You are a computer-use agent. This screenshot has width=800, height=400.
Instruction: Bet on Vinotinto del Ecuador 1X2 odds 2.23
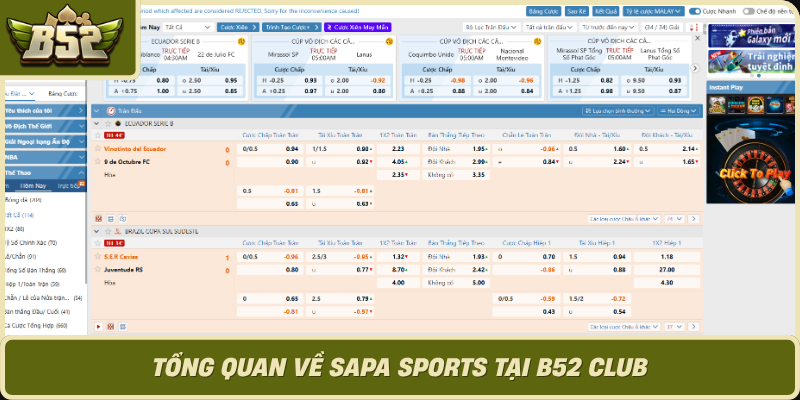[398, 148]
